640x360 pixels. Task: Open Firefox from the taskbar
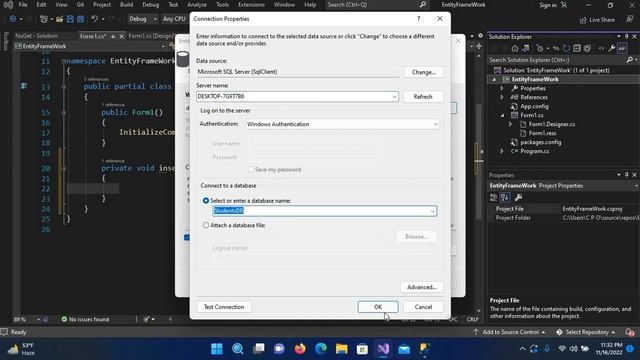(x=300, y=349)
